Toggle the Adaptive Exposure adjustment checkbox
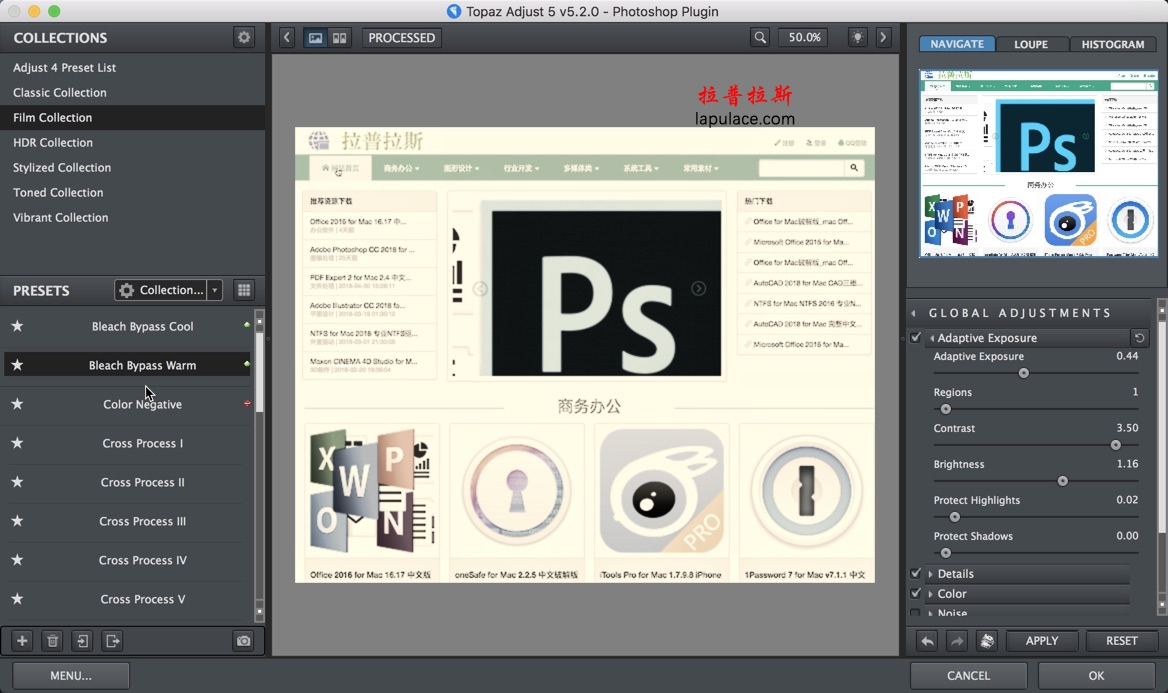 [x=916, y=337]
